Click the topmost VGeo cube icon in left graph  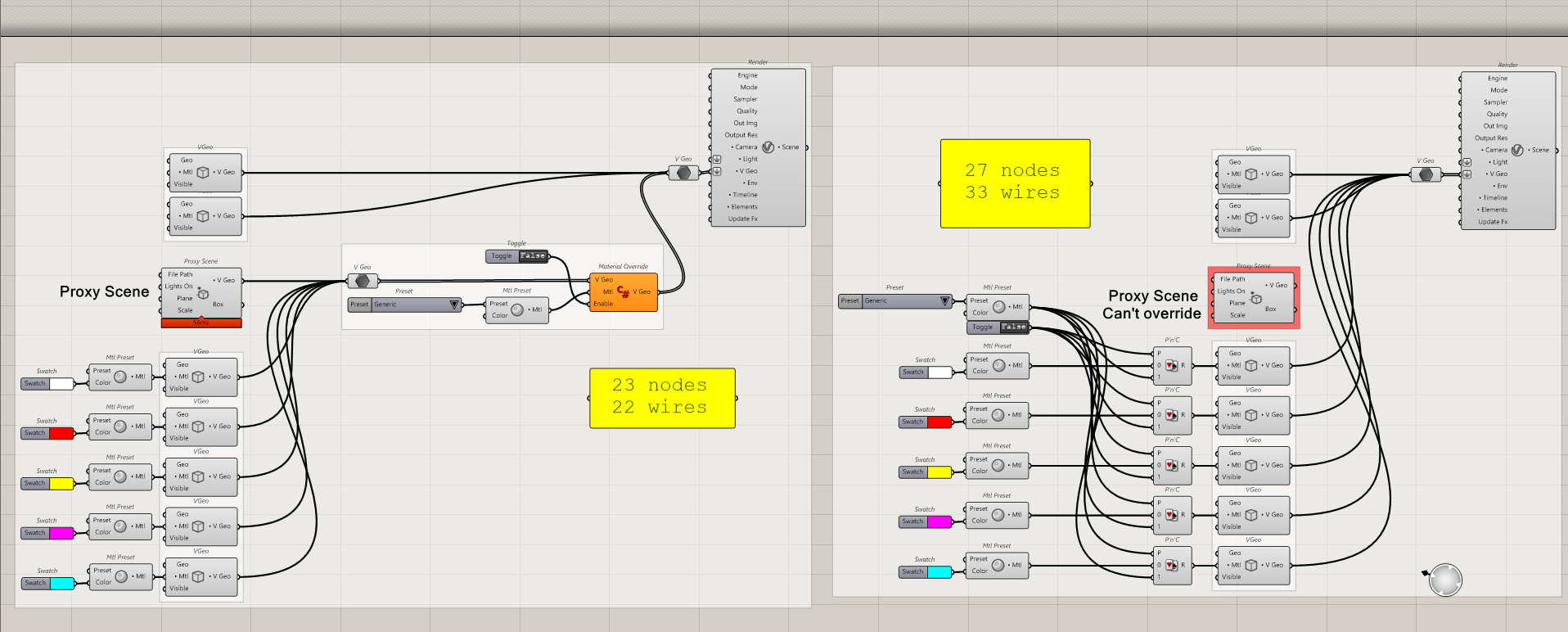point(203,172)
